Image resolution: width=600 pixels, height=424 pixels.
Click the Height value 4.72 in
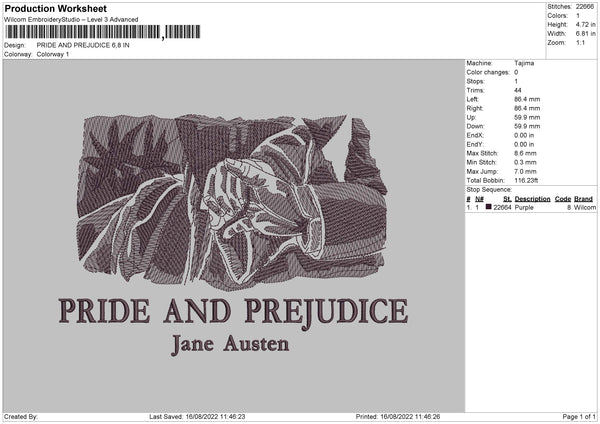click(x=585, y=24)
